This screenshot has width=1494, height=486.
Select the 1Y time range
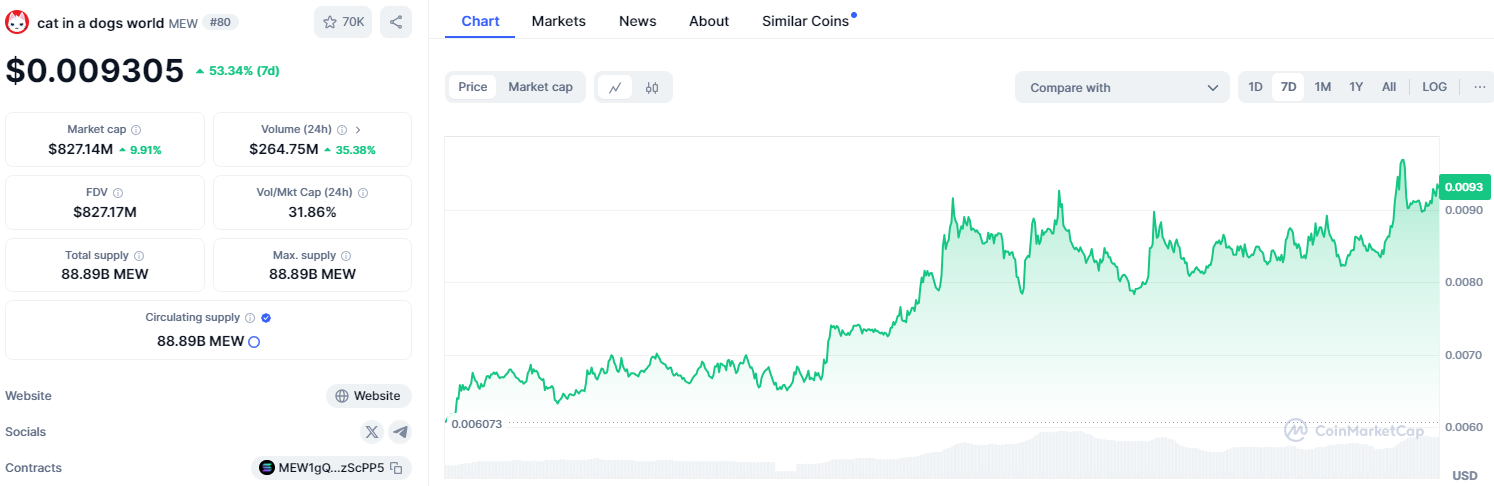(1356, 87)
